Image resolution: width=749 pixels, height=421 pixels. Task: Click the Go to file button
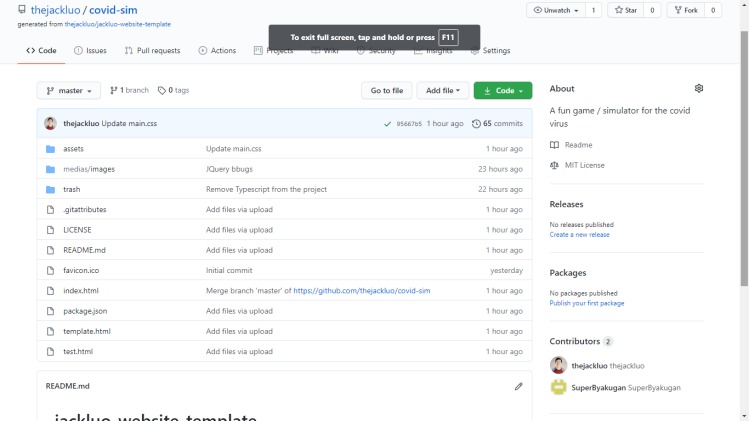[387, 90]
